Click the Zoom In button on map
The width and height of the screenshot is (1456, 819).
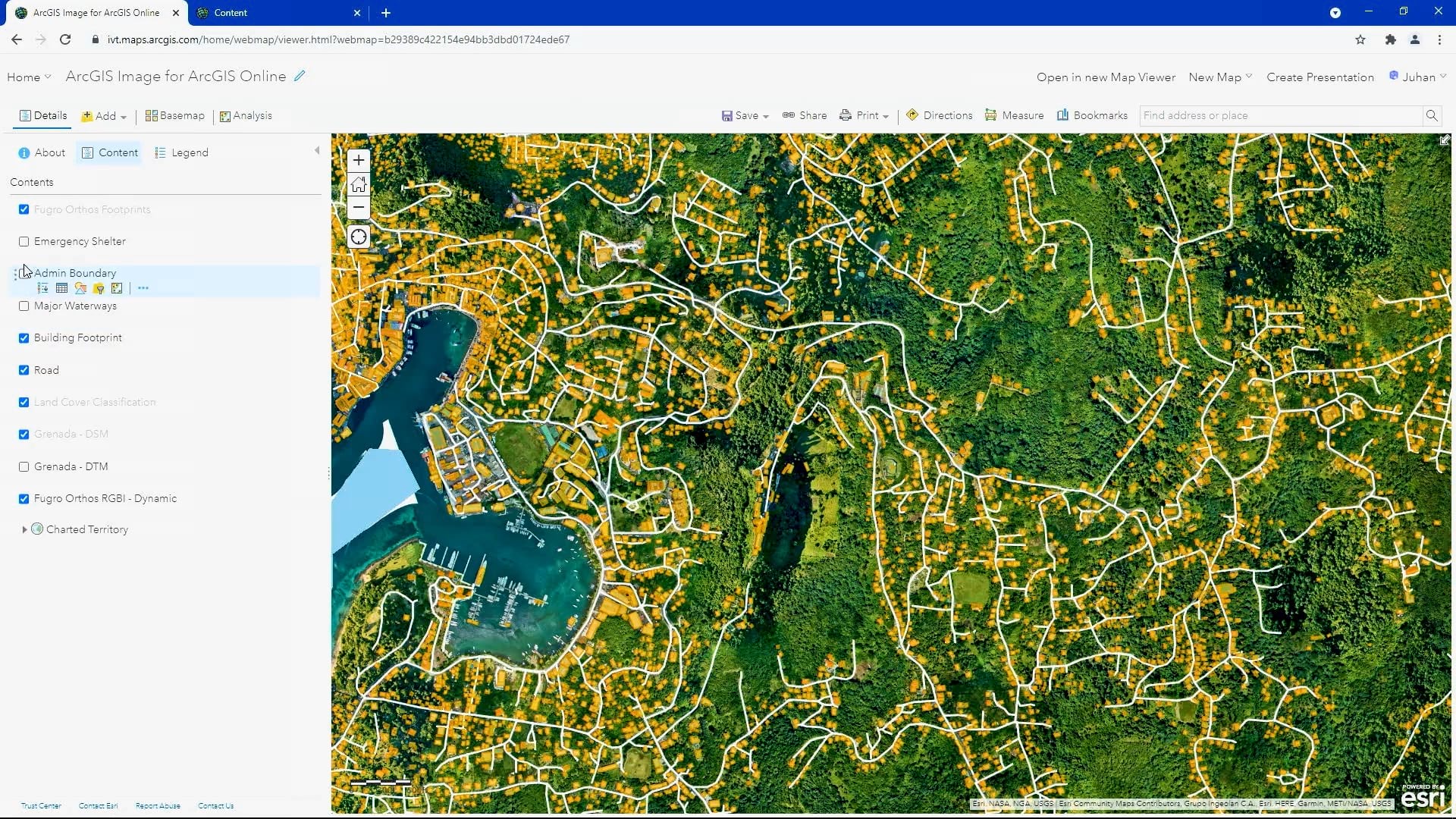358,159
